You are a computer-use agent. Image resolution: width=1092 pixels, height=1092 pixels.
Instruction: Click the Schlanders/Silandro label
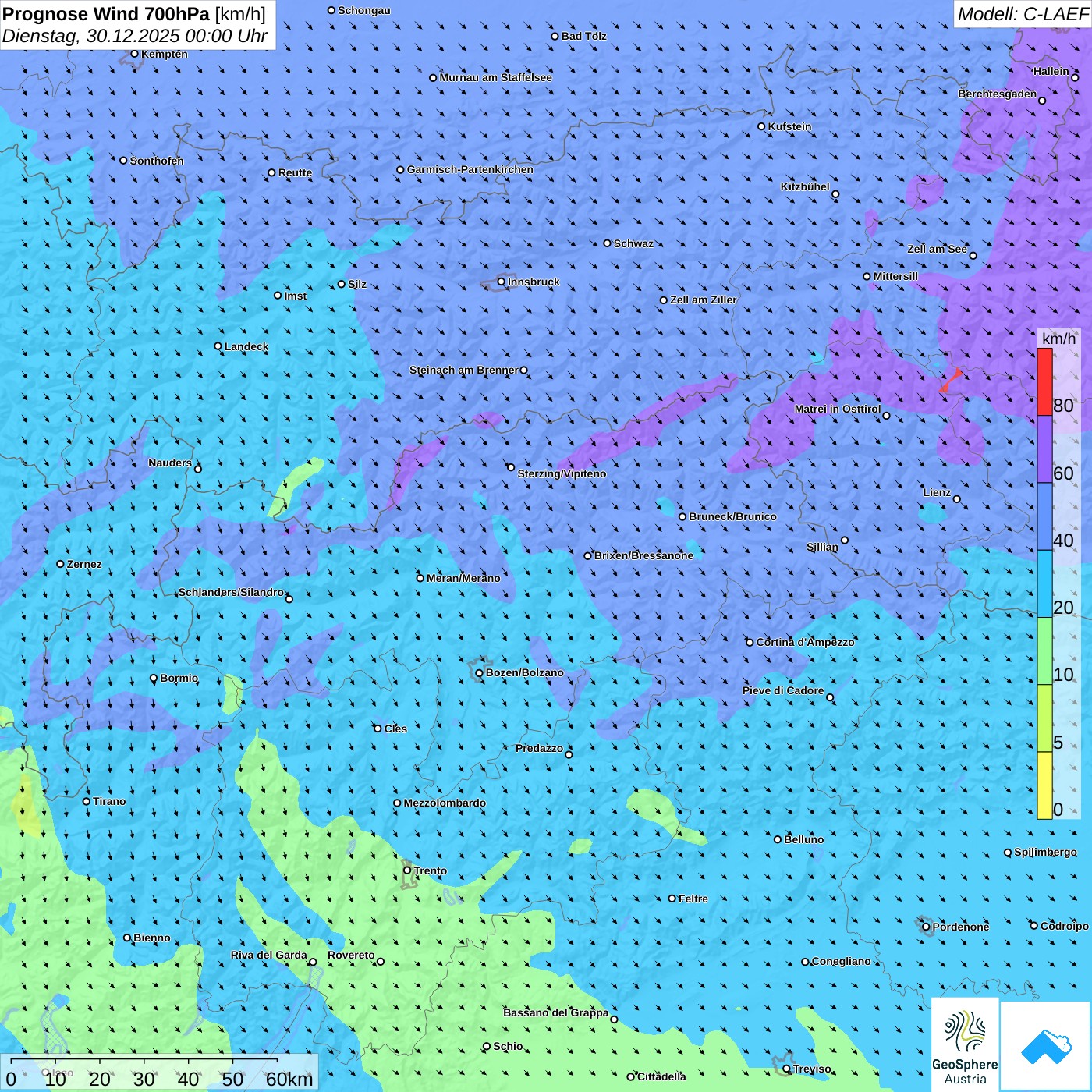(x=231, y=592)
